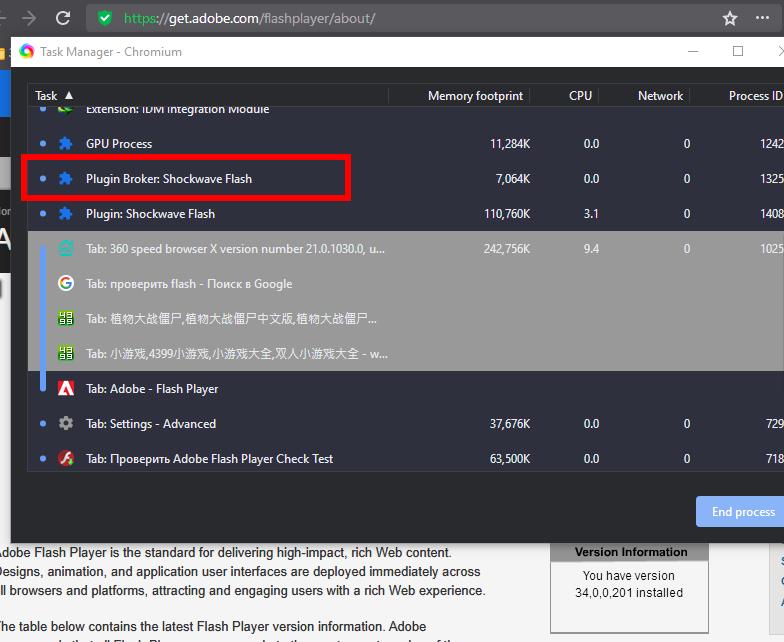
Task: Click the 3.1 CPU value
Action: [x=591, y=214]
